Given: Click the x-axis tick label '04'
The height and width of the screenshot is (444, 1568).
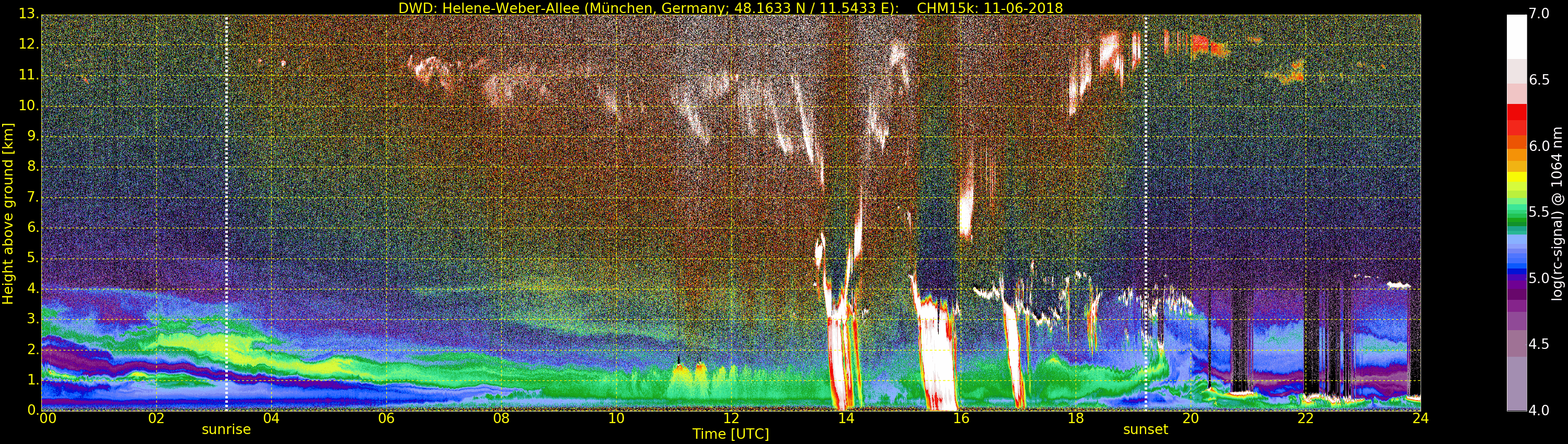Looking at the screenshot, I should pyautogui.click(x=271, y=418).
